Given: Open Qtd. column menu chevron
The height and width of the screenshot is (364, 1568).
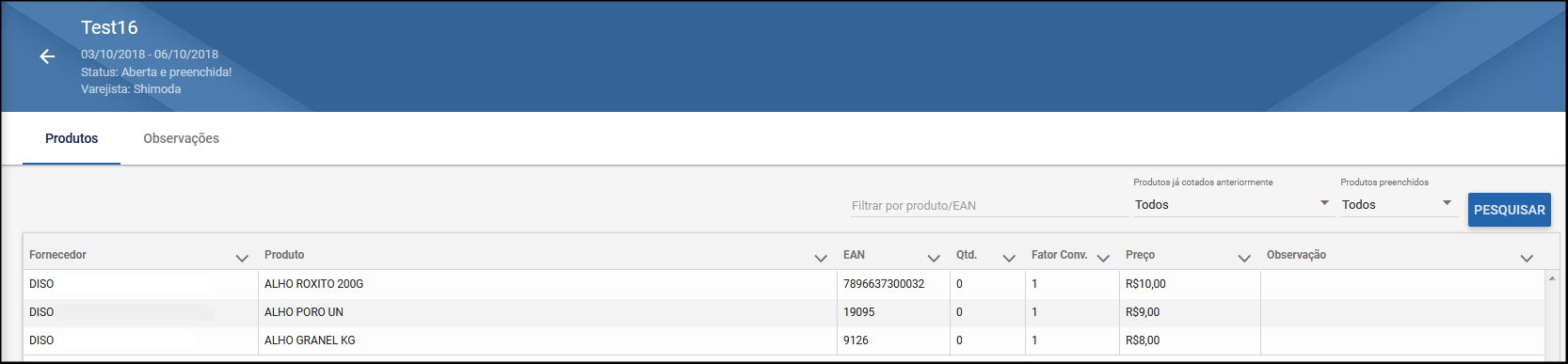Looking at the screenshot, I should pyautogui.click(x=1009, y=258).
